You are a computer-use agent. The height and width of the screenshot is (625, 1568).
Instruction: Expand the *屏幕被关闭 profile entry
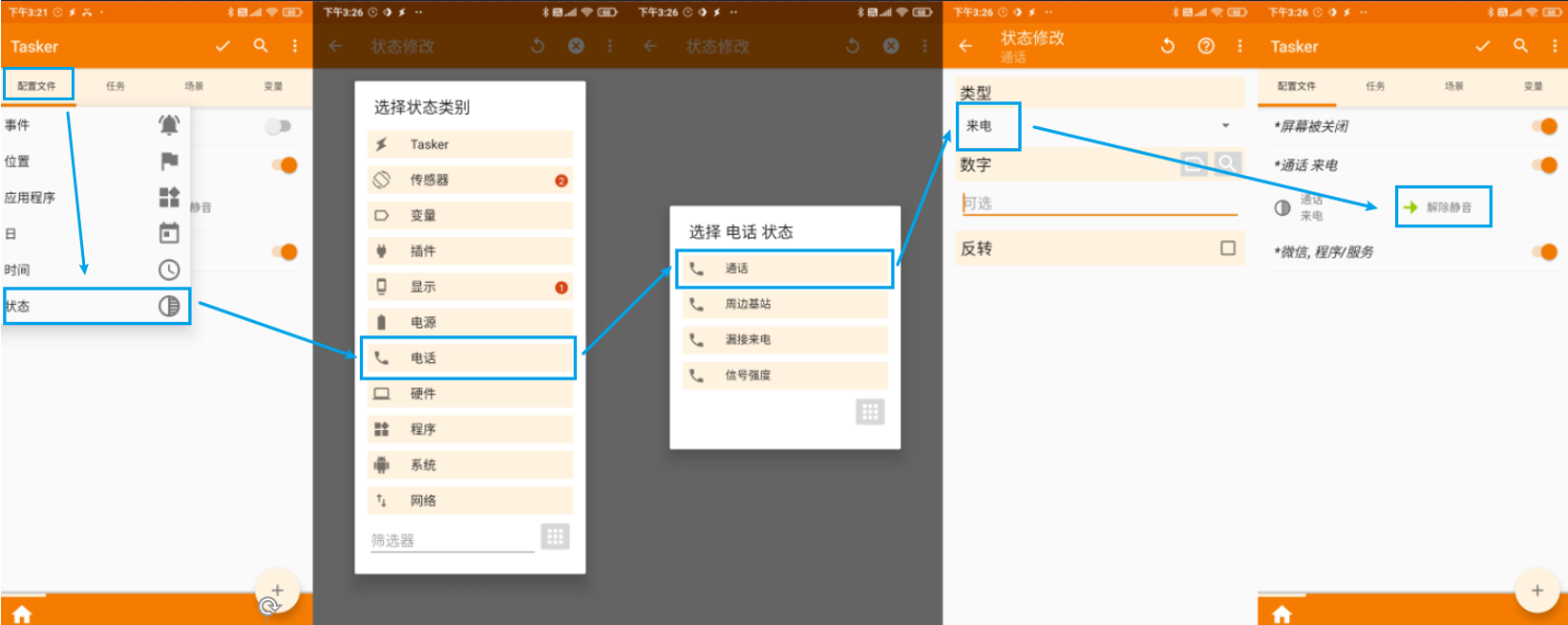[x=1311, y=127]
